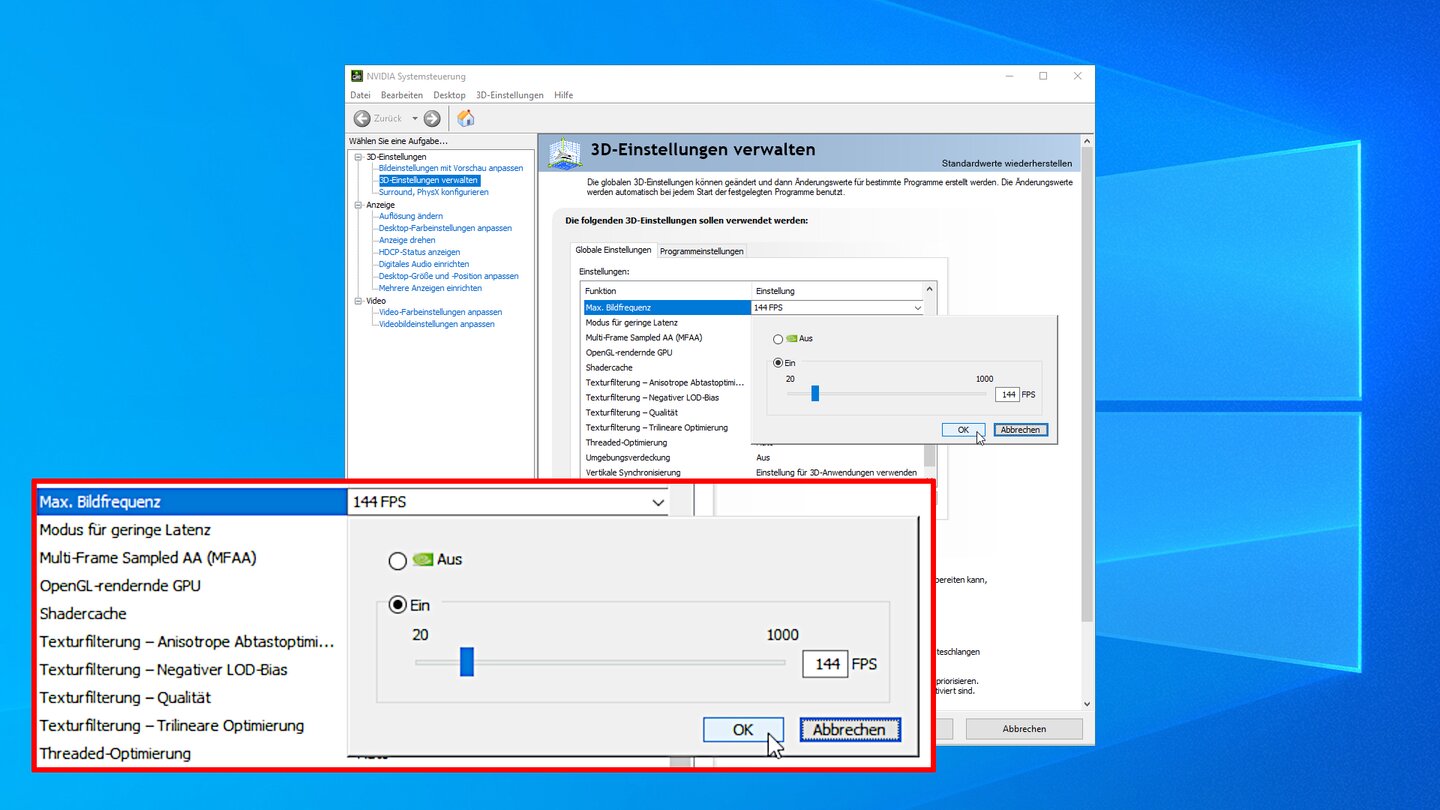Image resolution: width=1440 pixels, height=810 pixels.
Task: Click the Funktion column header
Action: pyautogui.click(x=667, y=291)
